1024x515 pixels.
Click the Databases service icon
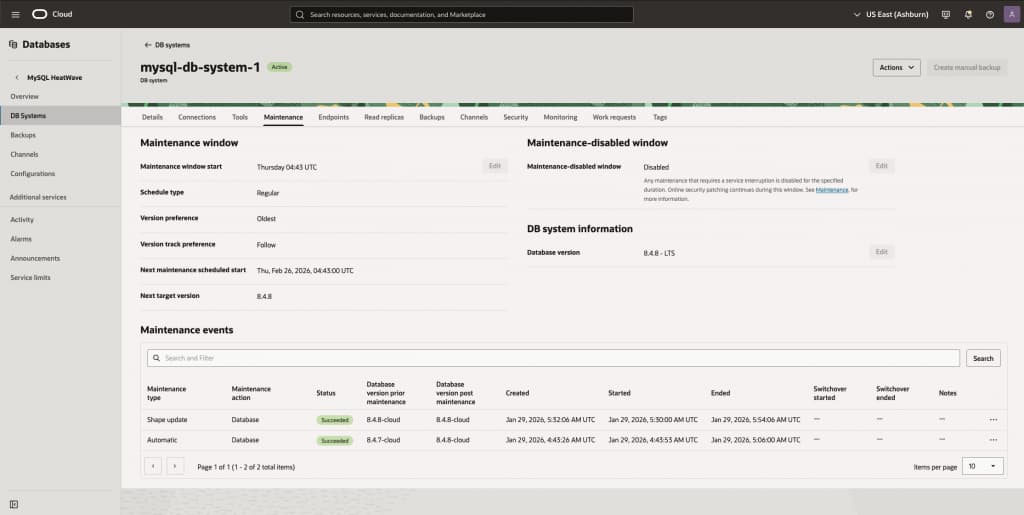point(13,44)
